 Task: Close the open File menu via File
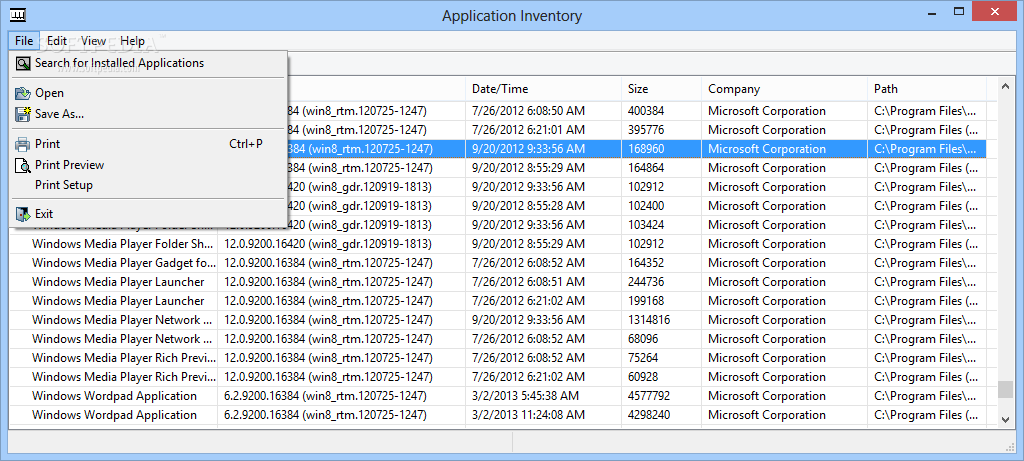(24, 40)
